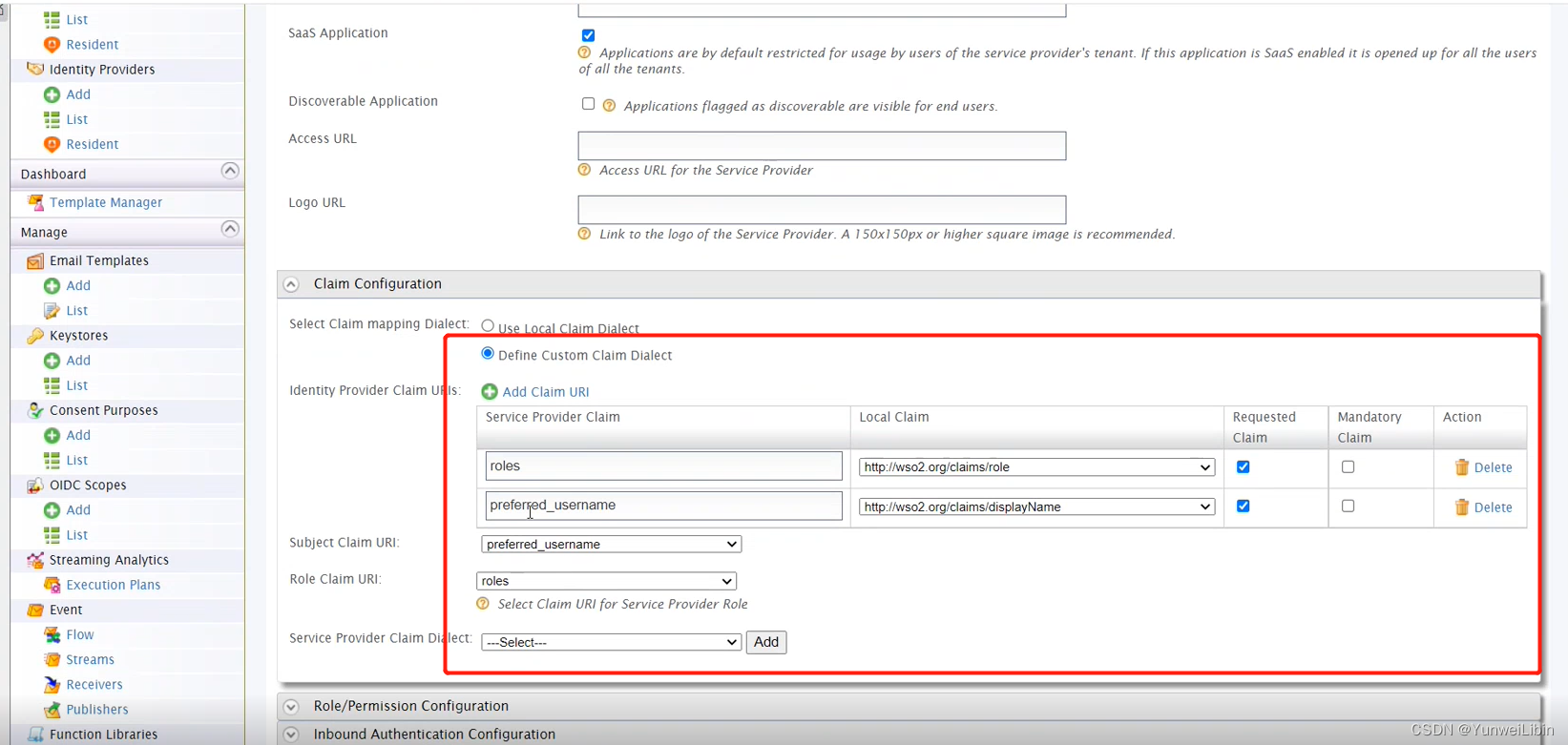Image resolution: width=1568 pixels, height=745 pixels.
Task: Toggle Requested Claim for roles row
Action: [1243, 466]
